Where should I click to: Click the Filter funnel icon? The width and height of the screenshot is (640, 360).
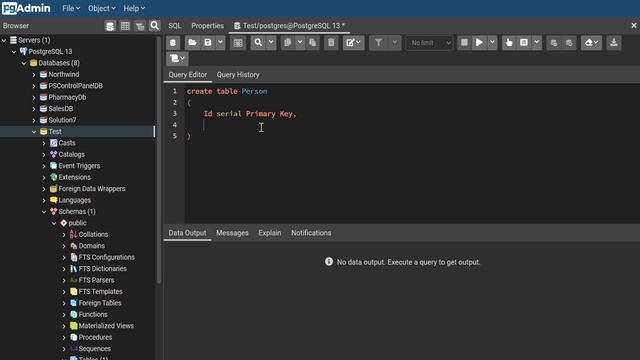378,42
